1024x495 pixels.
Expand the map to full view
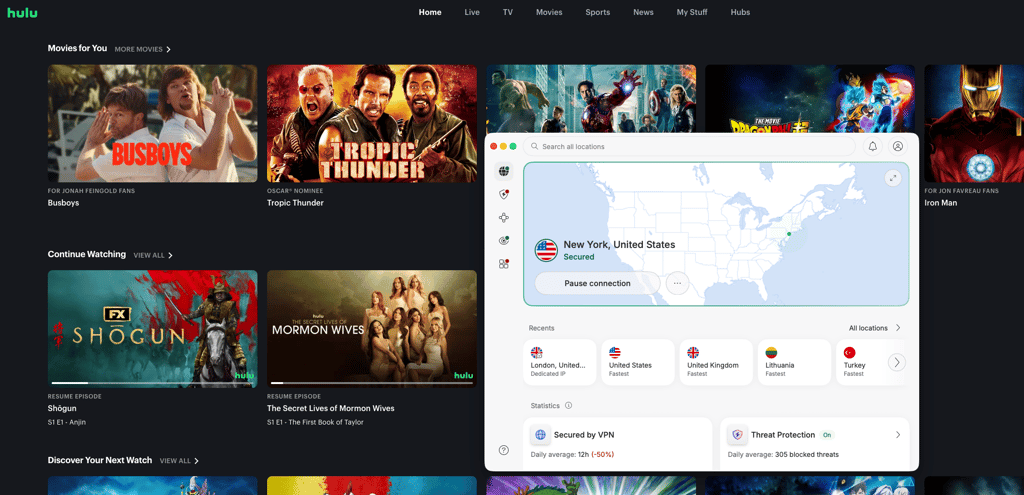[893, 178]
